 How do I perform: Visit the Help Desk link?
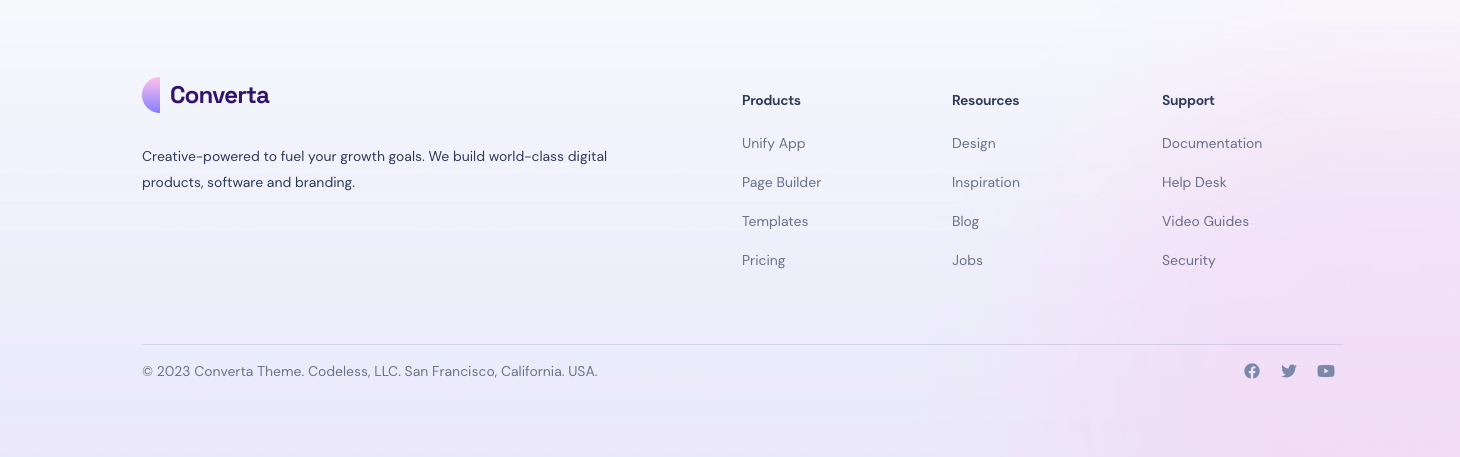point(1194,182)
